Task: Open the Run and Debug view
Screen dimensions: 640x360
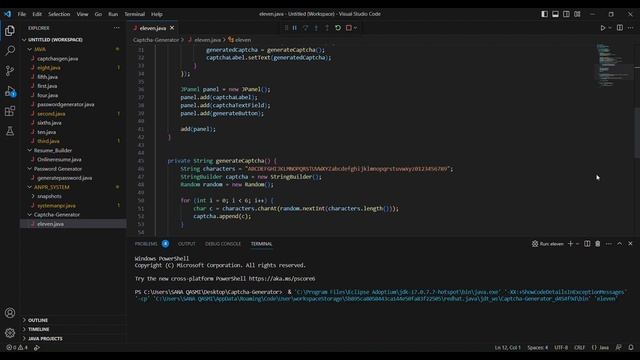Action: 10,91
